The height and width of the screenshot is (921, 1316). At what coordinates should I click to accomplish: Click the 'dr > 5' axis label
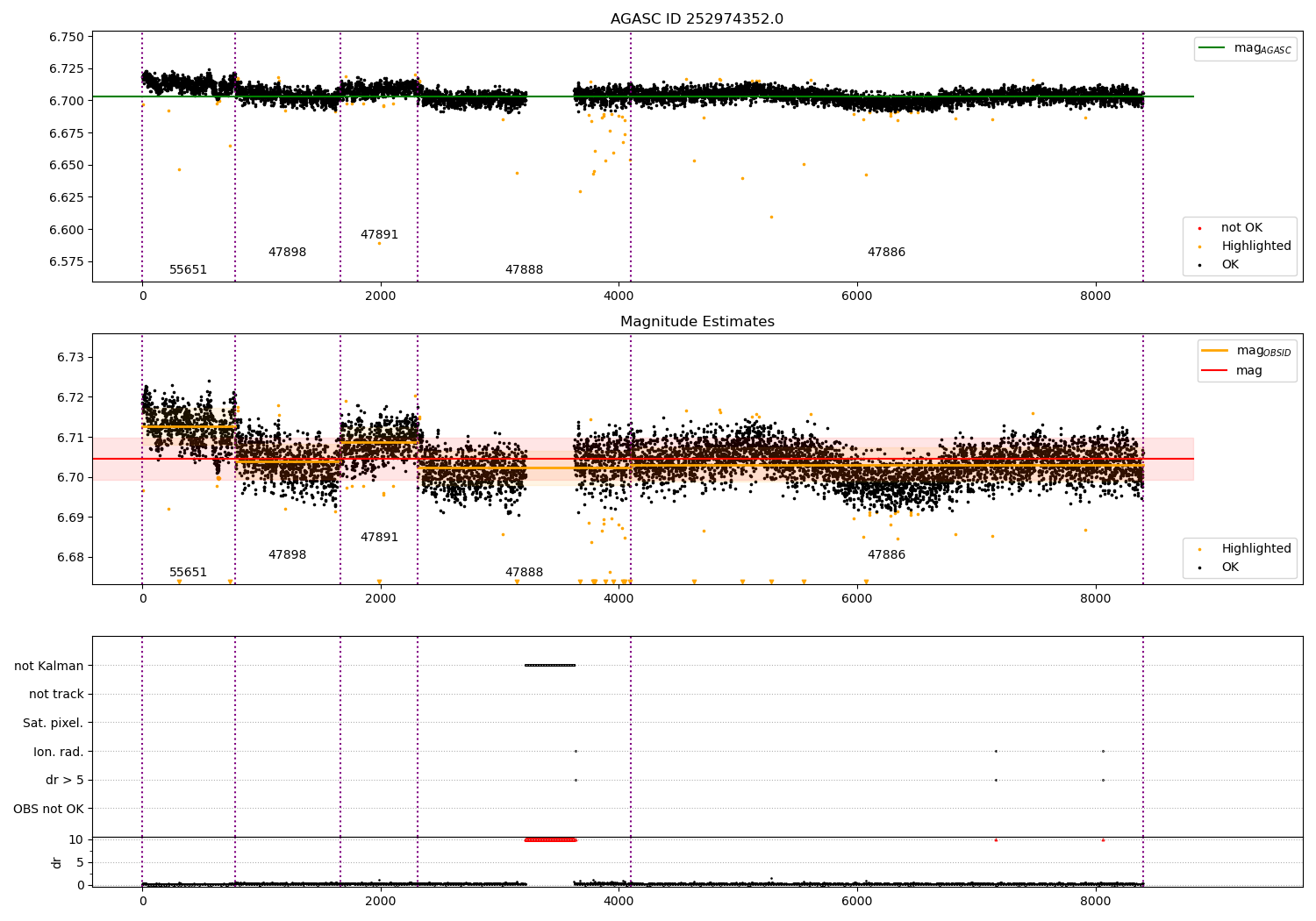tap(65, 780)
